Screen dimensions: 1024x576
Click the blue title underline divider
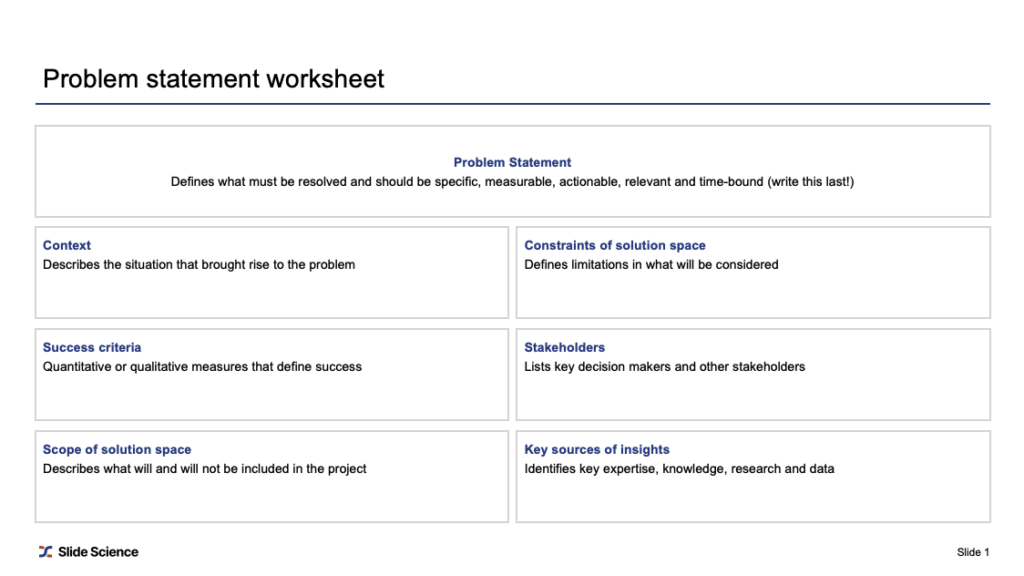(513, 103)
